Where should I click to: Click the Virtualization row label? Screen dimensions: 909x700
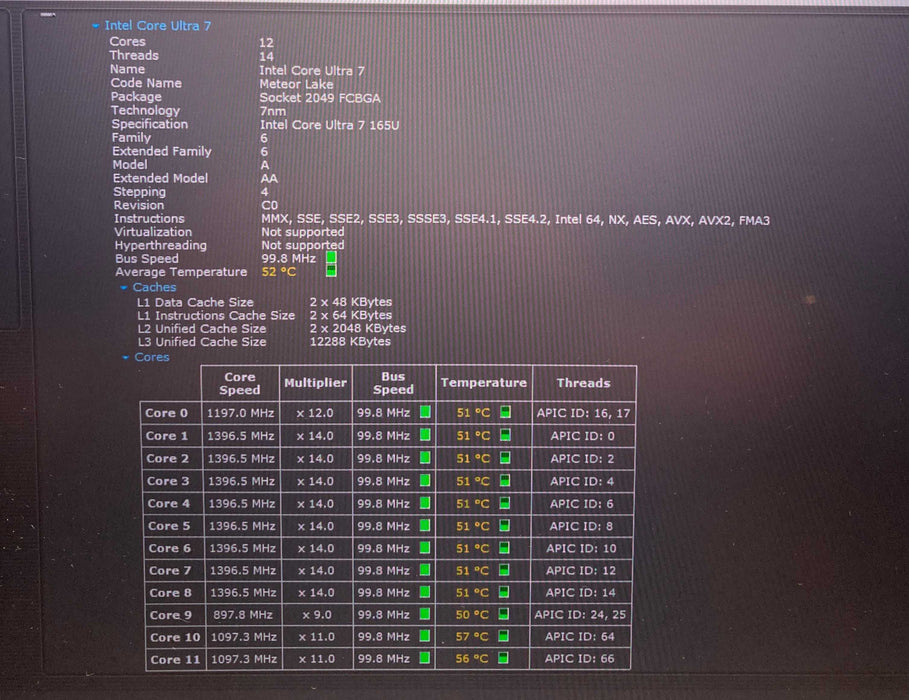pos(153,232)
